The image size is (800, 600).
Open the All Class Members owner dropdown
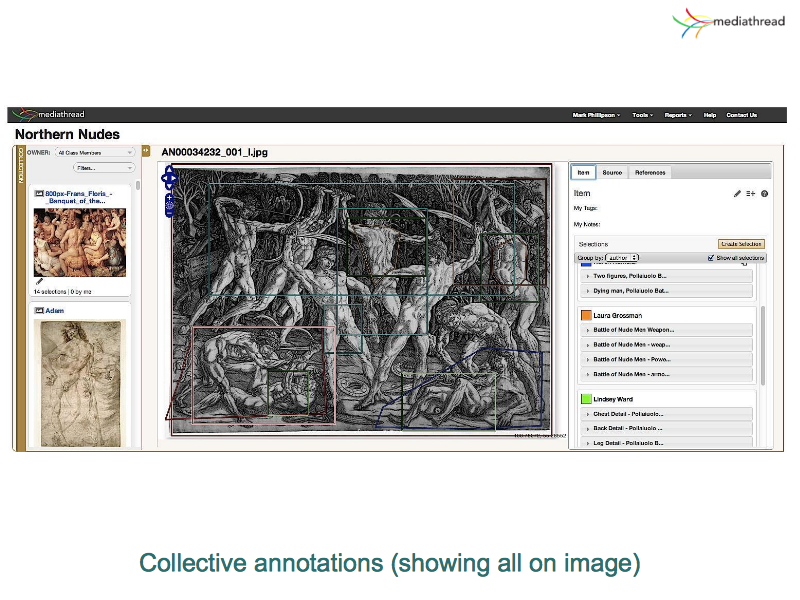click(x=95, y=153)
